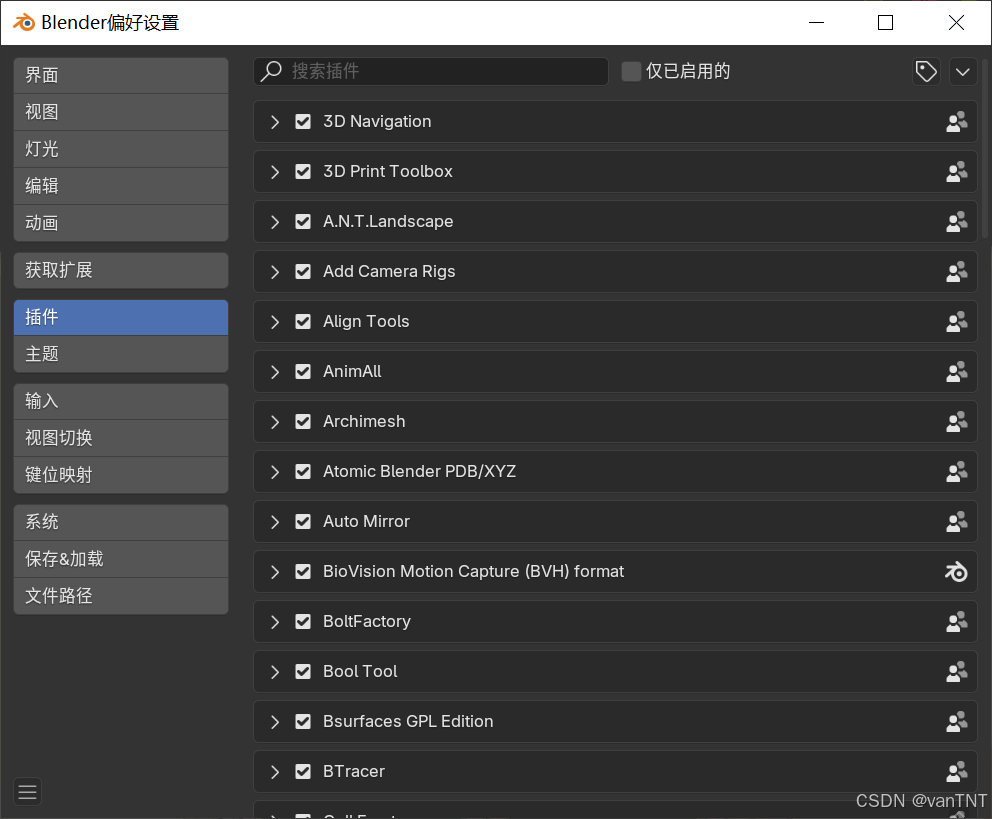Open the add-ons options dropdown arrow
The height and width of the screenshot is (819, 992).
click(x=963, y=71)
